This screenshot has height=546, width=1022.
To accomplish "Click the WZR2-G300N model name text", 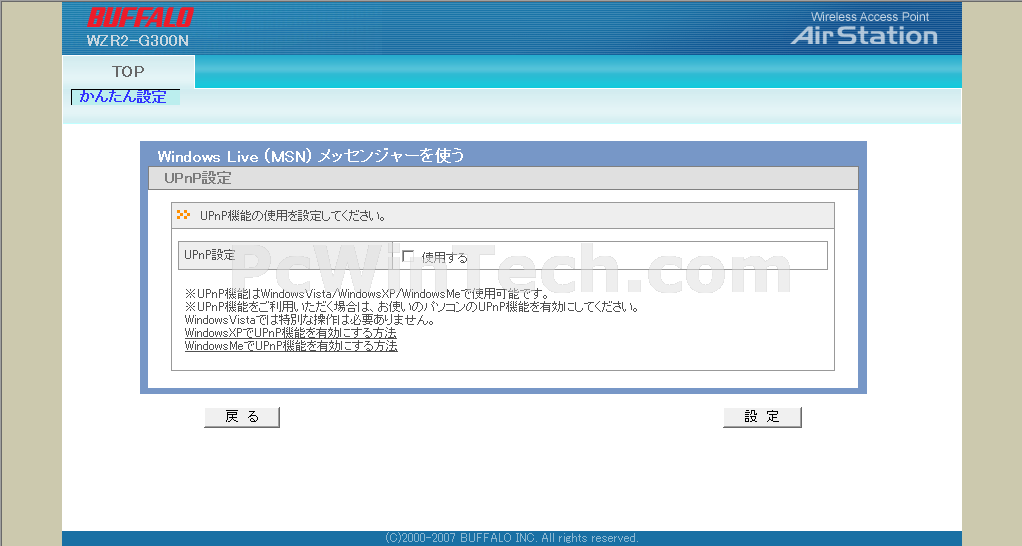I will [138, 41].
